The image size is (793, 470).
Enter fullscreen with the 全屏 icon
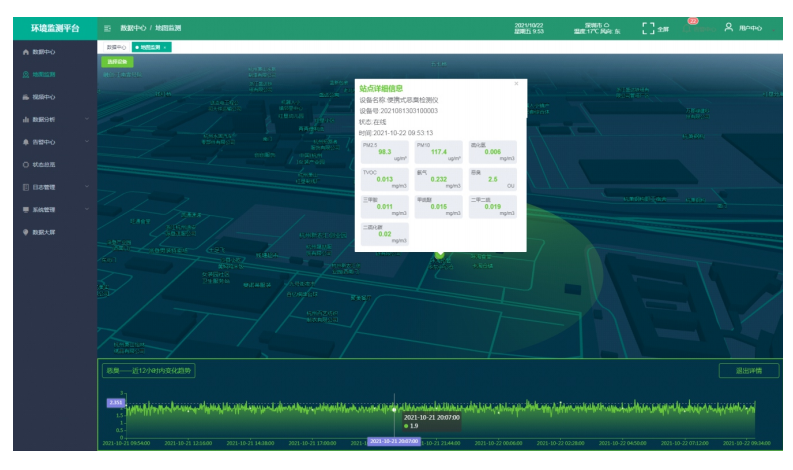[648, 28]
